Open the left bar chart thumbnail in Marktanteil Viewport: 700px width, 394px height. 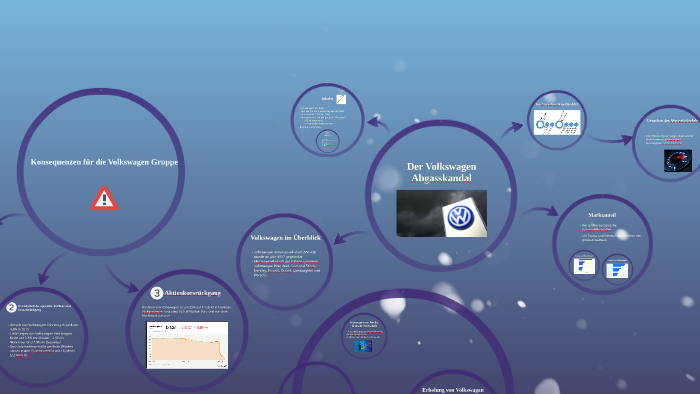tap(584, 265)
